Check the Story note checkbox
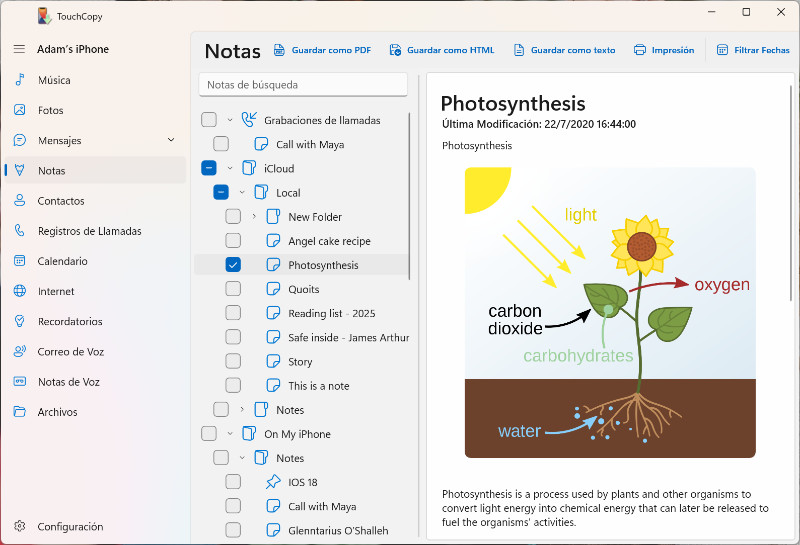Viewport: 800px width, 545px height. tap(233, 361)
